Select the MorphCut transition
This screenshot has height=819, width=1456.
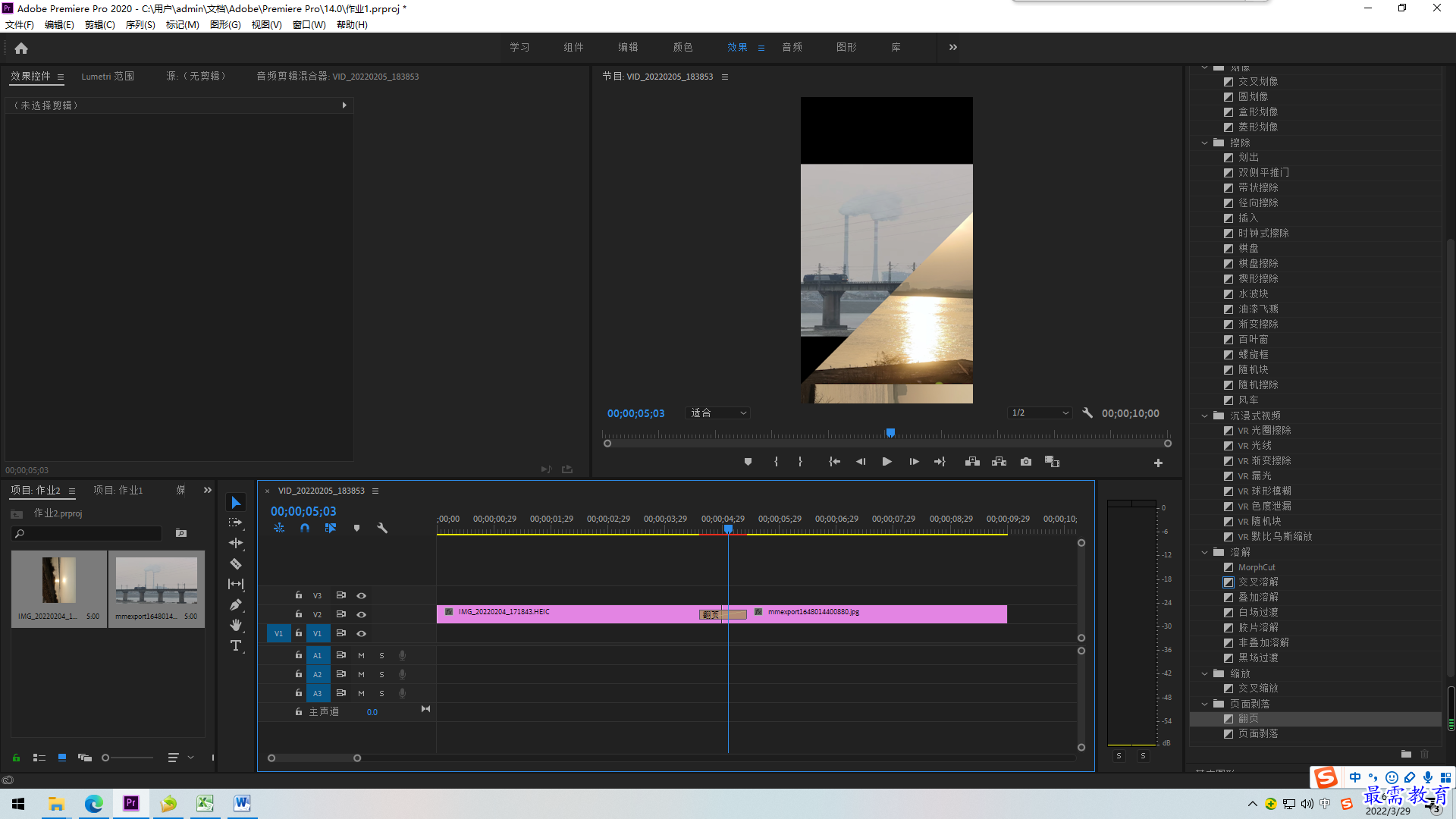coord(1257,567)
